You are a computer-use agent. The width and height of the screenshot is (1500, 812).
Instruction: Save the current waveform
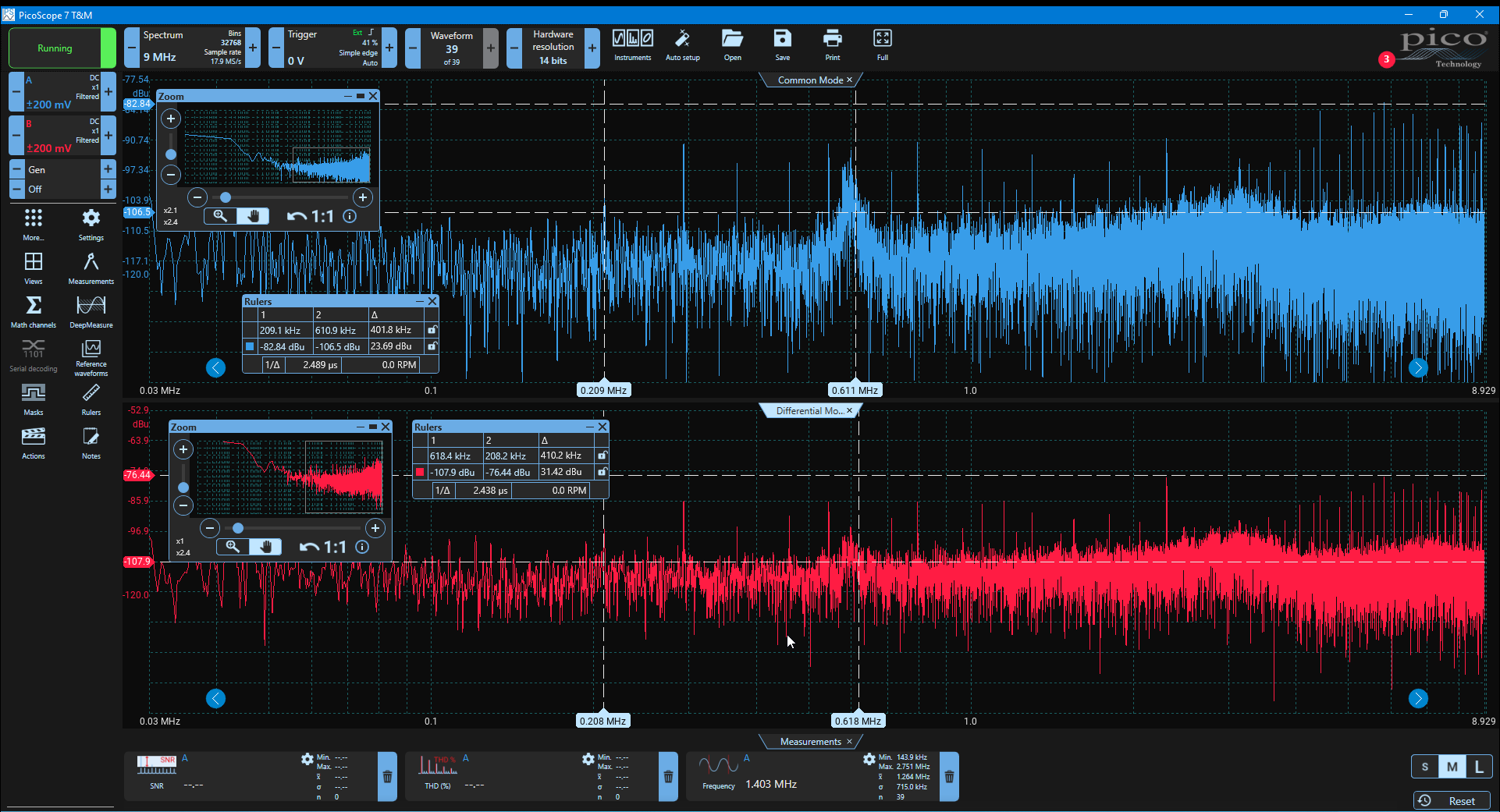[782, 45]
